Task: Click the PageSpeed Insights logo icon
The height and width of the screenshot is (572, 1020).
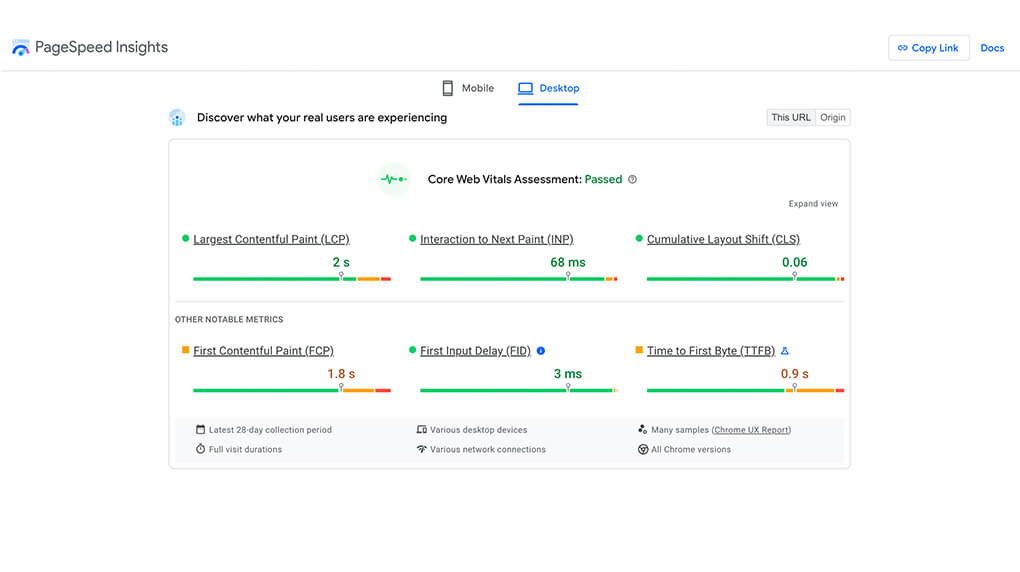Action: pos(20,48)
